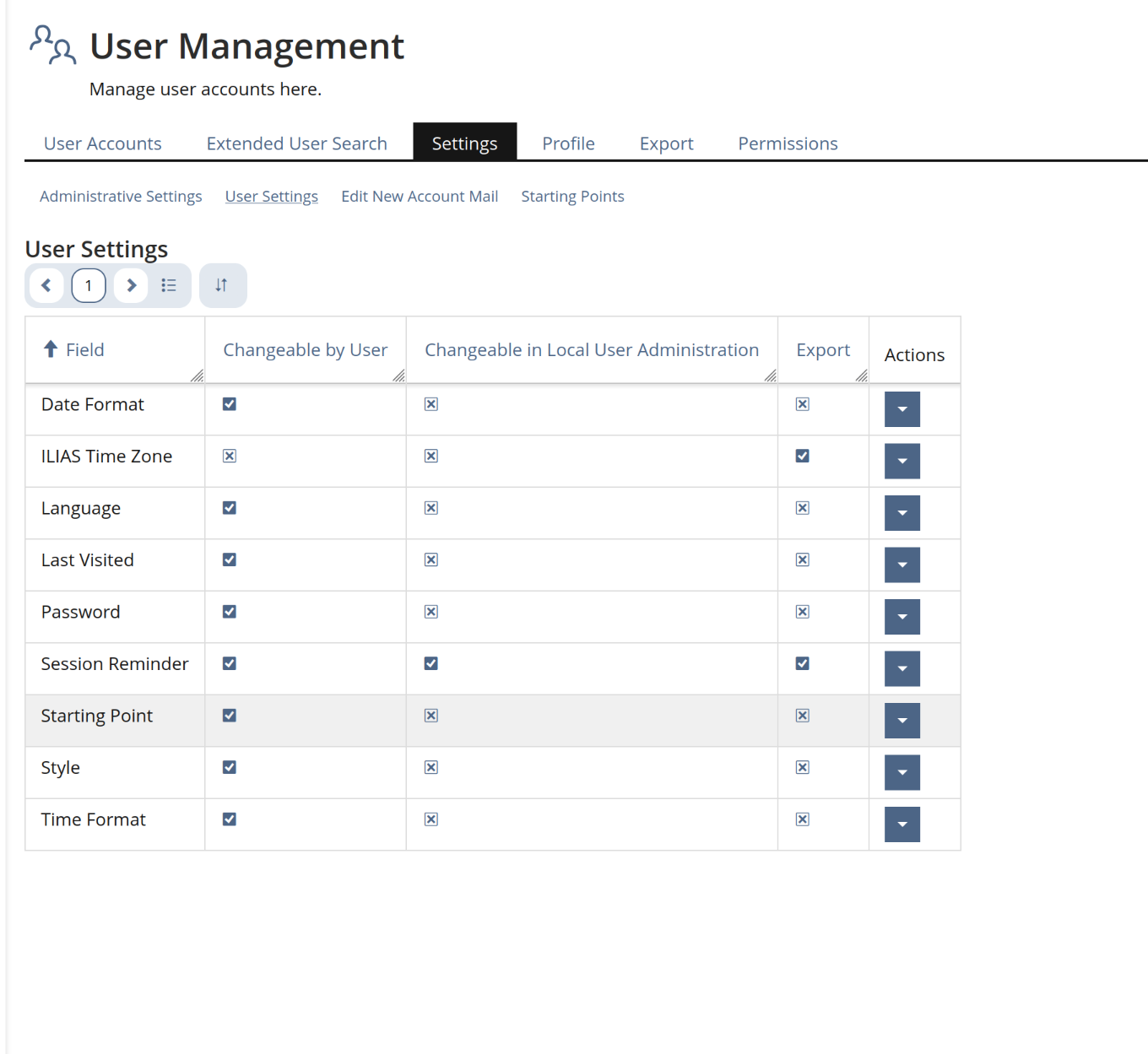Screen dimensions: 1148x1054
Task: Open the Actions dropdown for Password
Action: 902,617
